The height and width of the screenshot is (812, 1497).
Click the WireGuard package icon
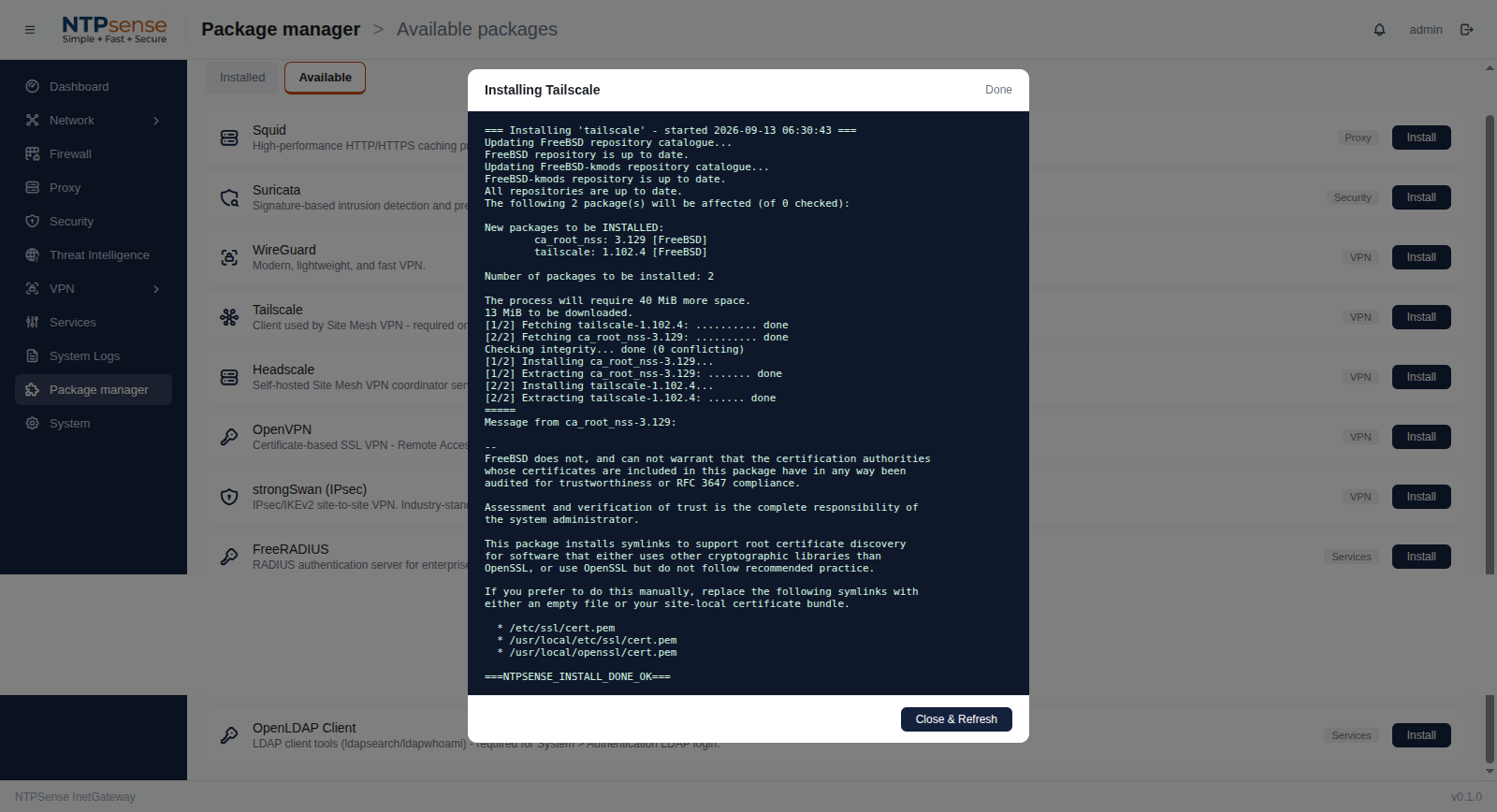click(229, 257)
